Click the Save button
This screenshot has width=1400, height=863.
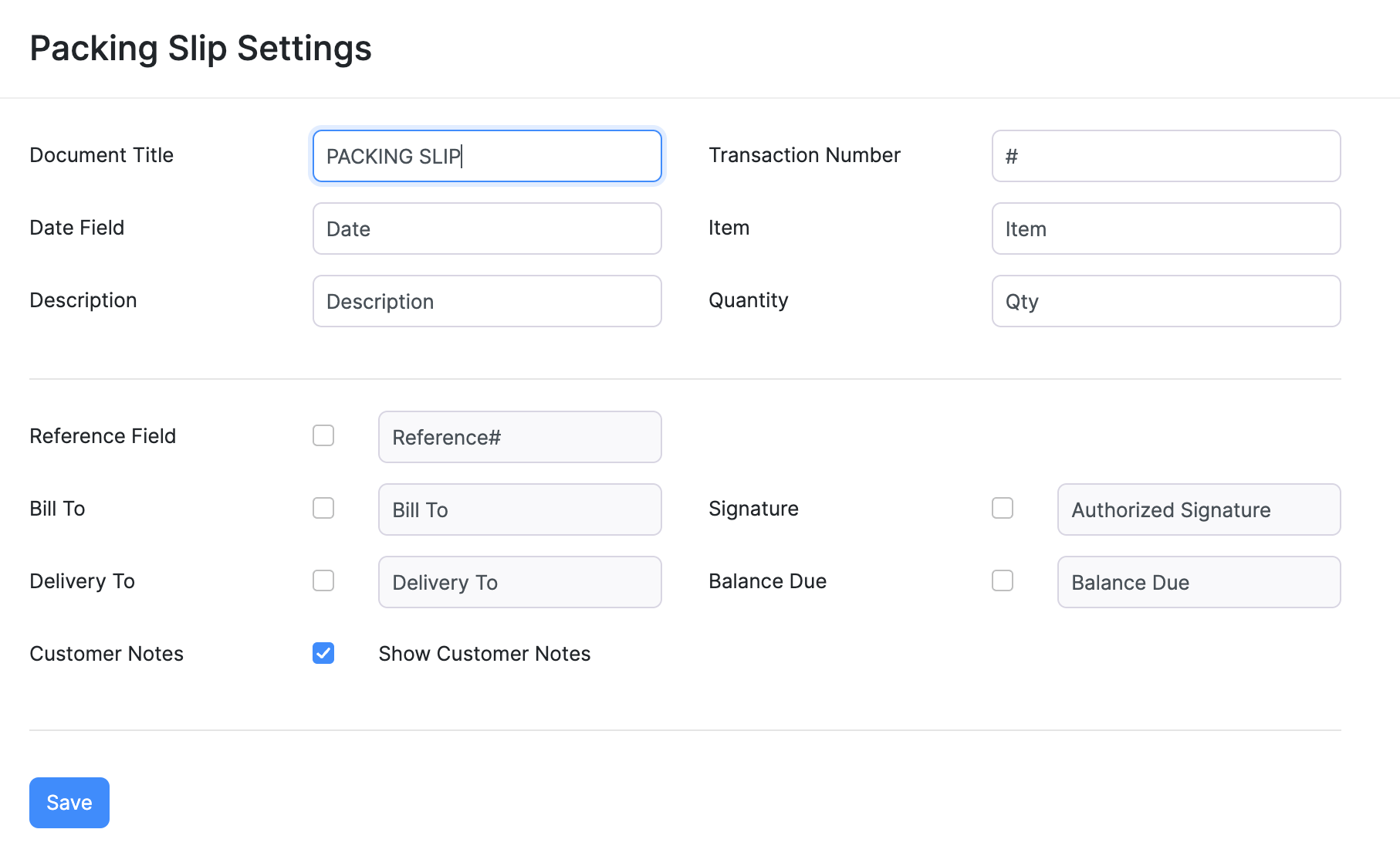click(x=69, y=802)
